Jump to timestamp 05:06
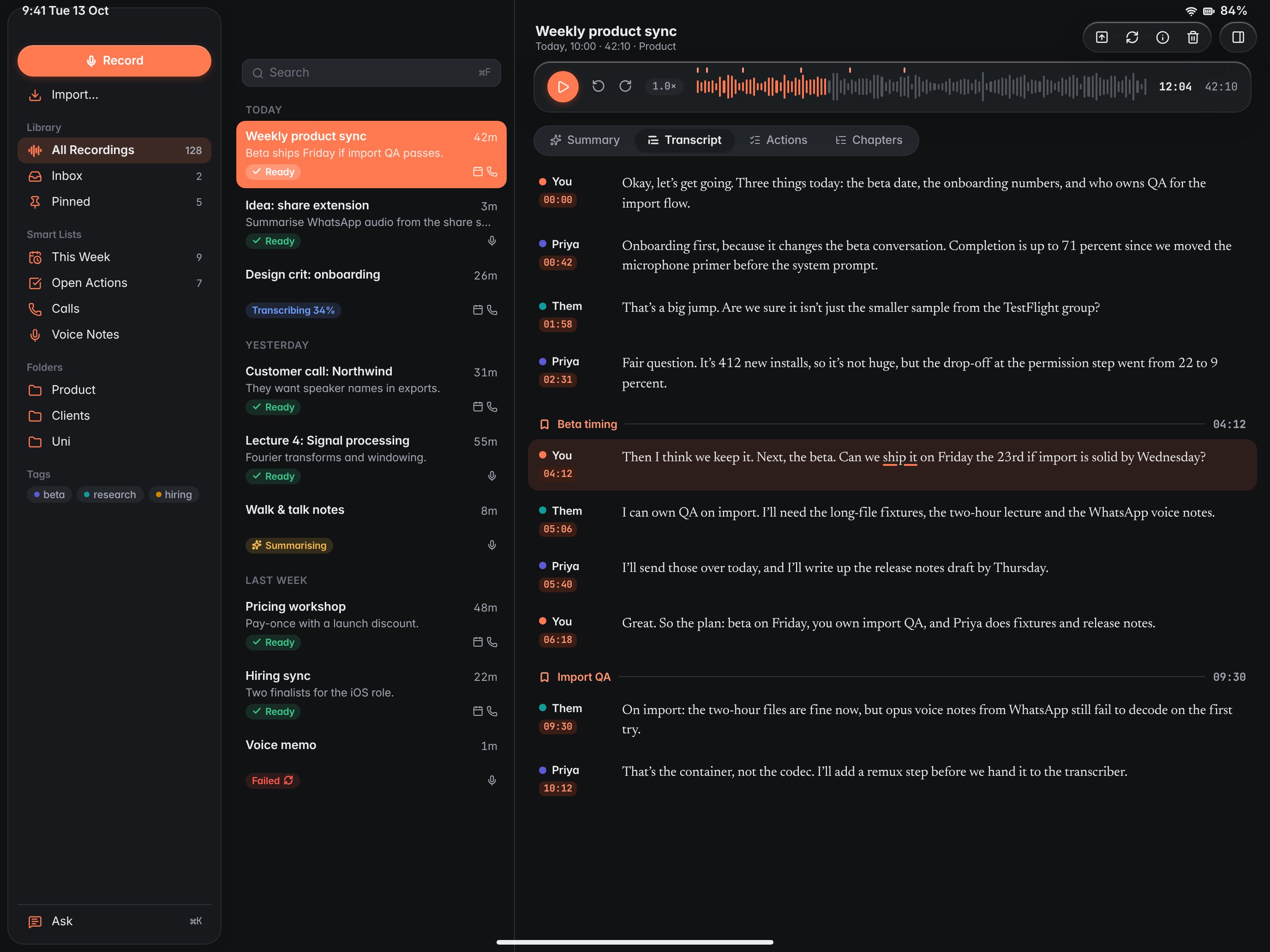Screen dimensions: 1270x952 point(557,530)
